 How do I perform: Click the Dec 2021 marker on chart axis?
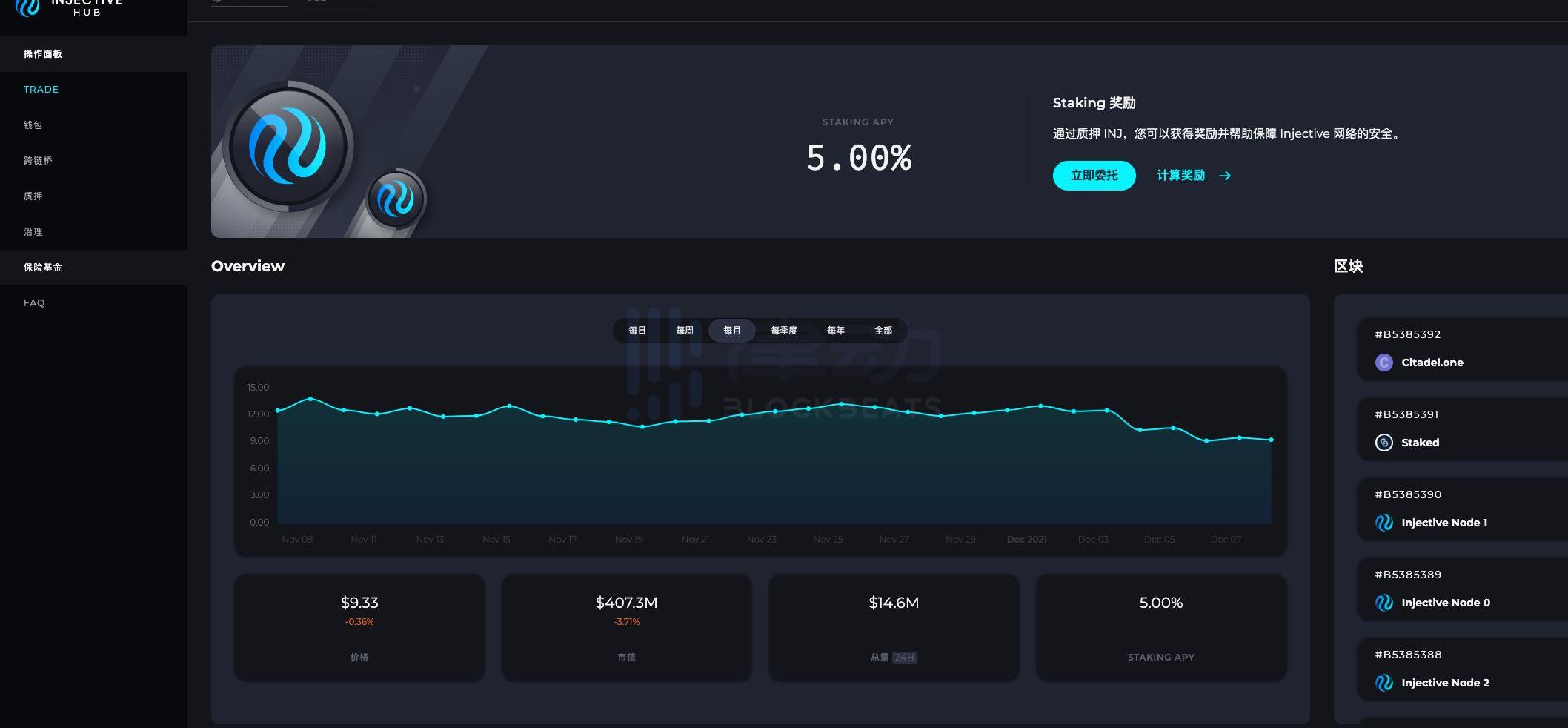tap(1026, 540)
